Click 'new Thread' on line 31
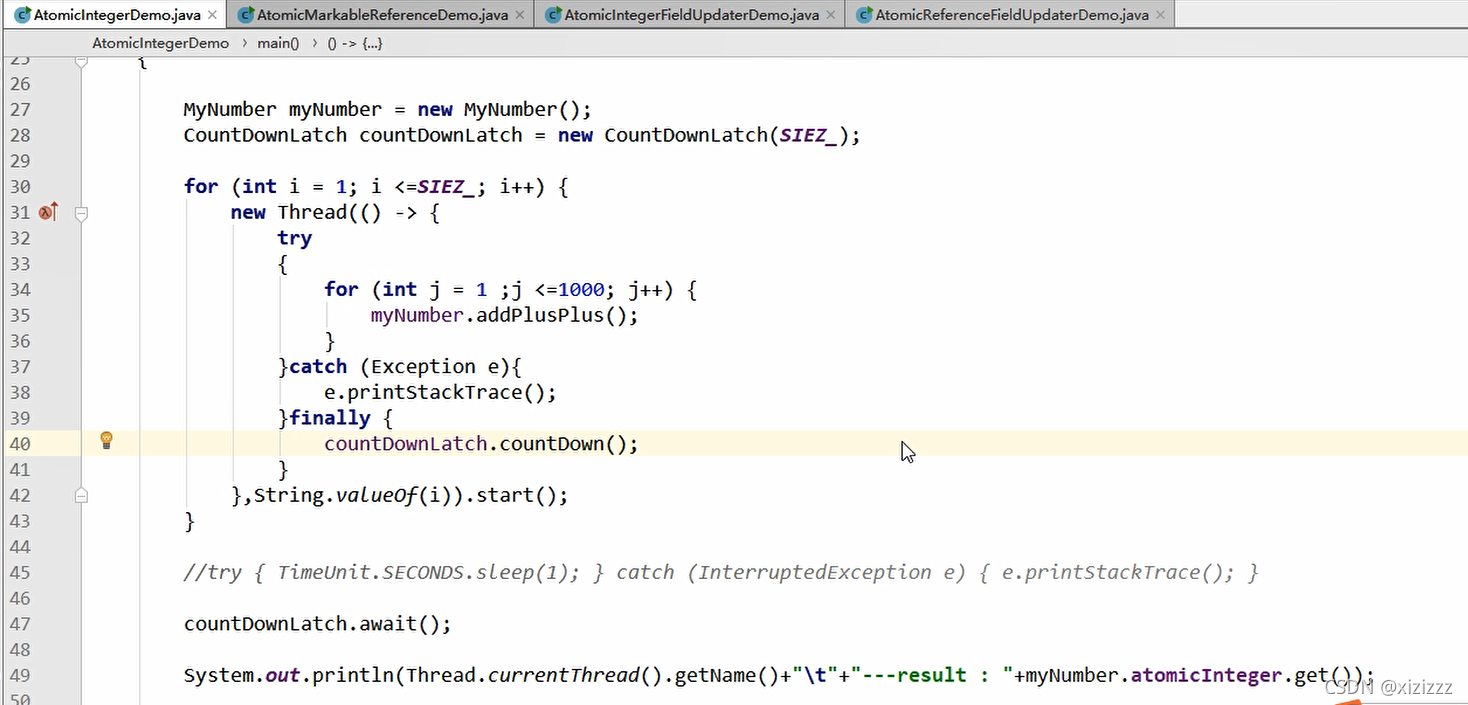The width and height of the screenshot is (1468, 705). click(288, 212)
